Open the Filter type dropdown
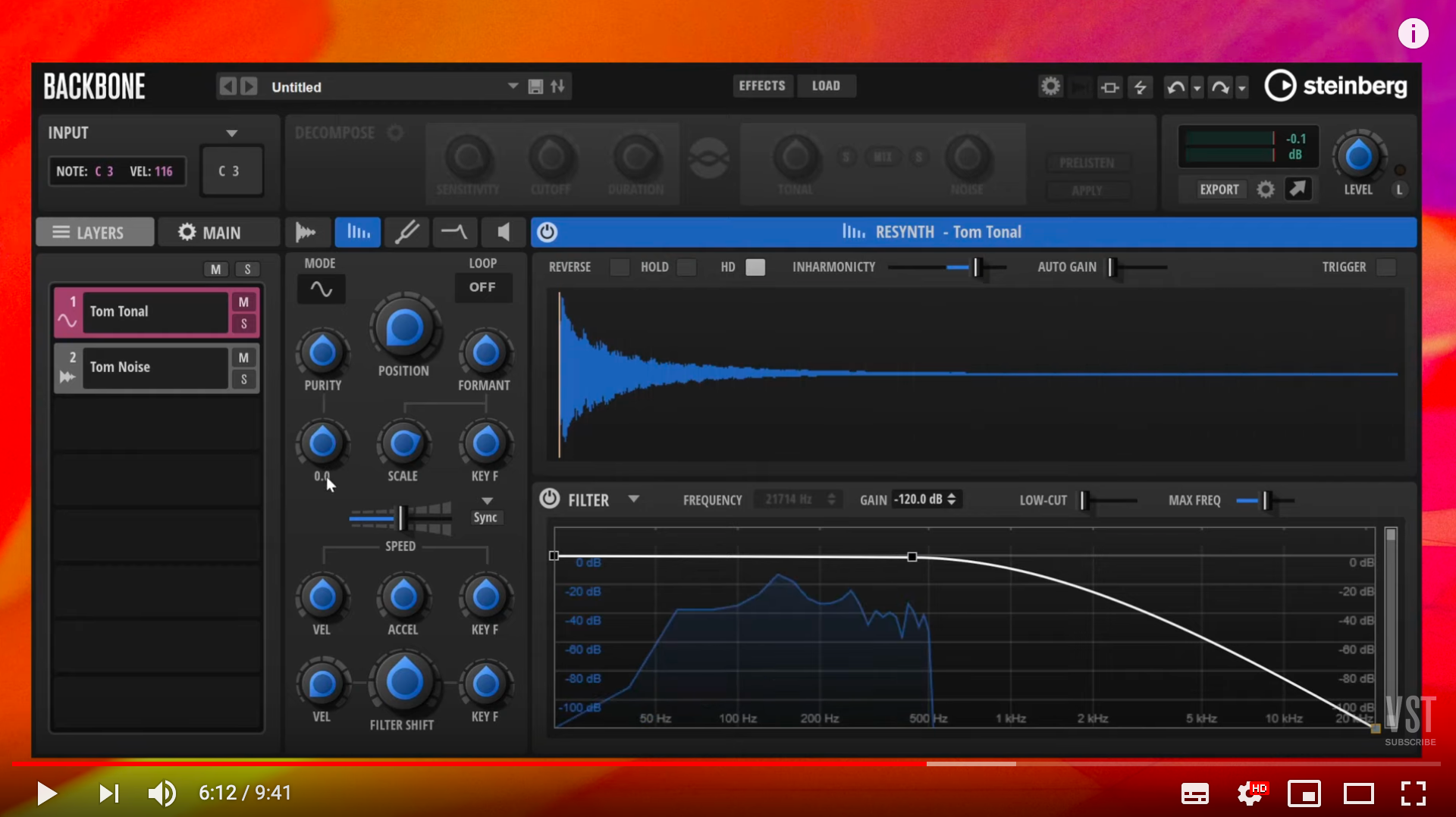This screenshot has height=817, width=1456. click(x=634, y=499)
